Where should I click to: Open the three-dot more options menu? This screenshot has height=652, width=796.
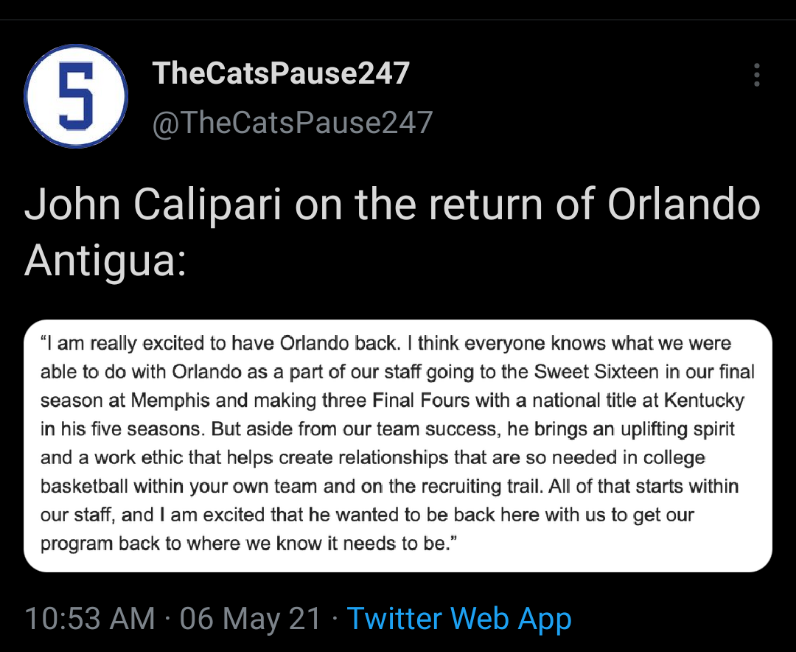coord(757,75)
